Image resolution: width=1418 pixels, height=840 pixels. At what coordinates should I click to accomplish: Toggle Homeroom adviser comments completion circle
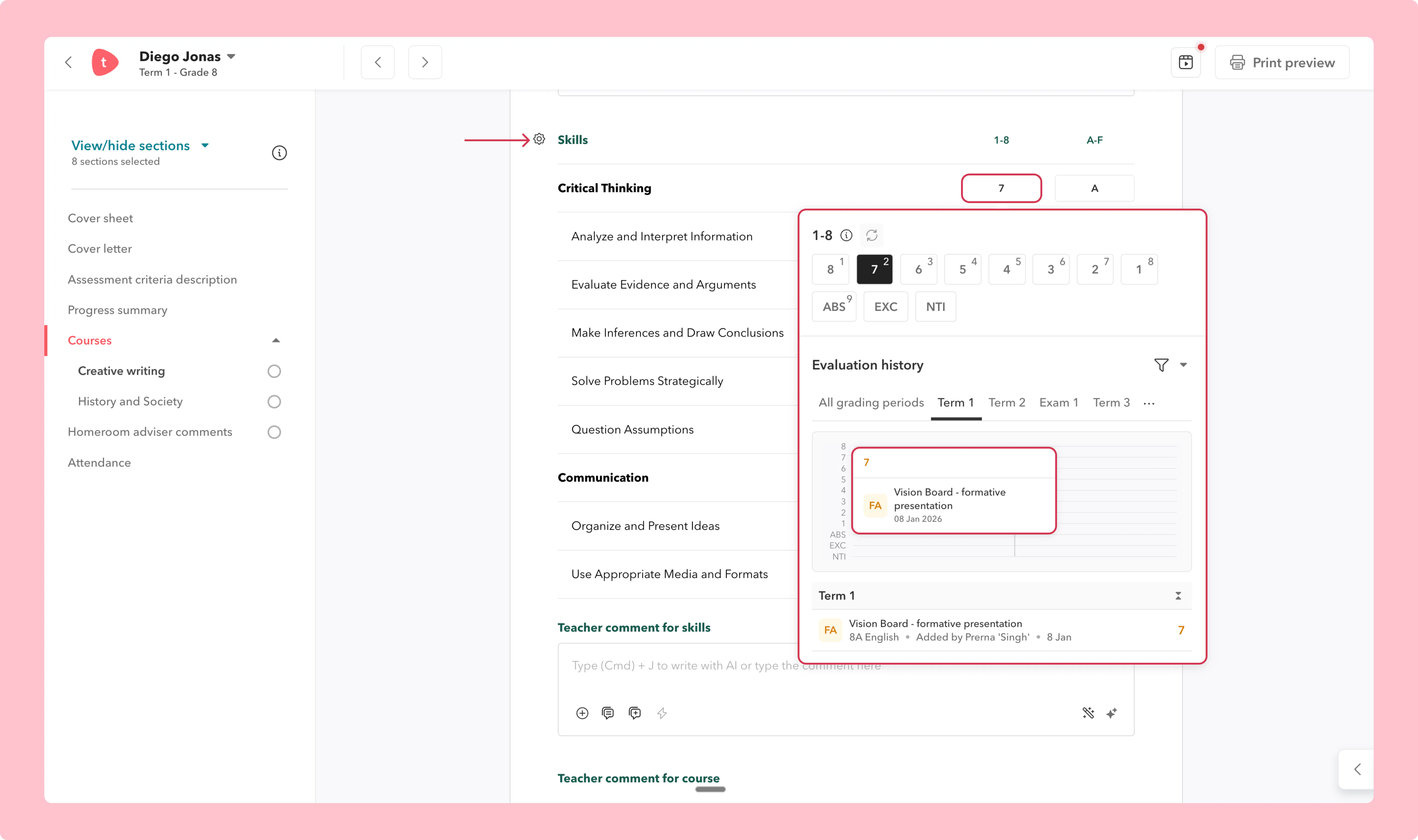274,432
